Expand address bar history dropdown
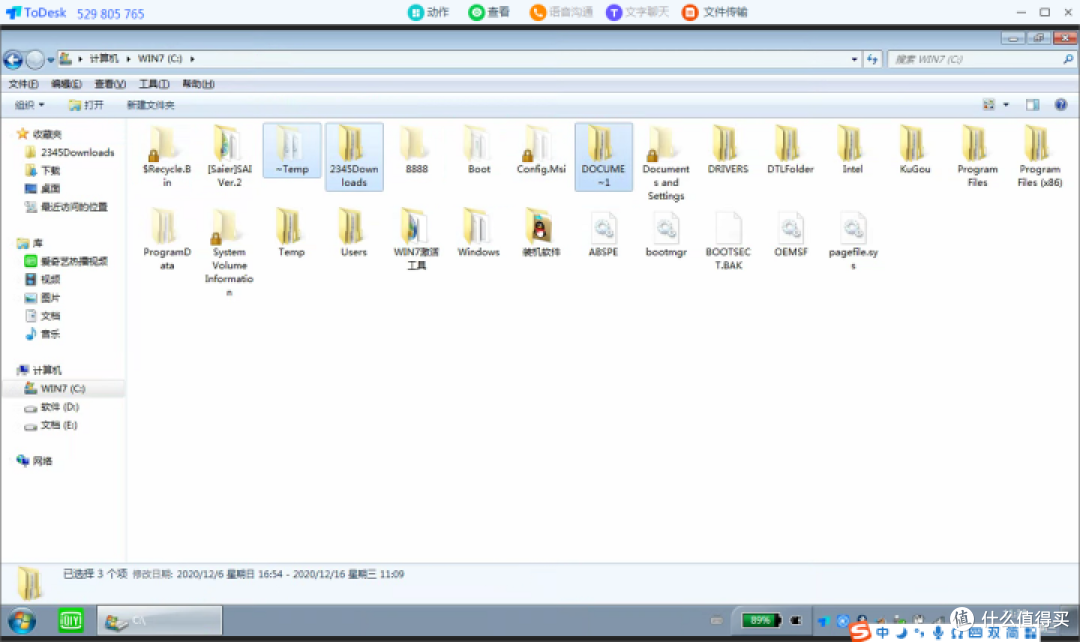 pos(854,59)
